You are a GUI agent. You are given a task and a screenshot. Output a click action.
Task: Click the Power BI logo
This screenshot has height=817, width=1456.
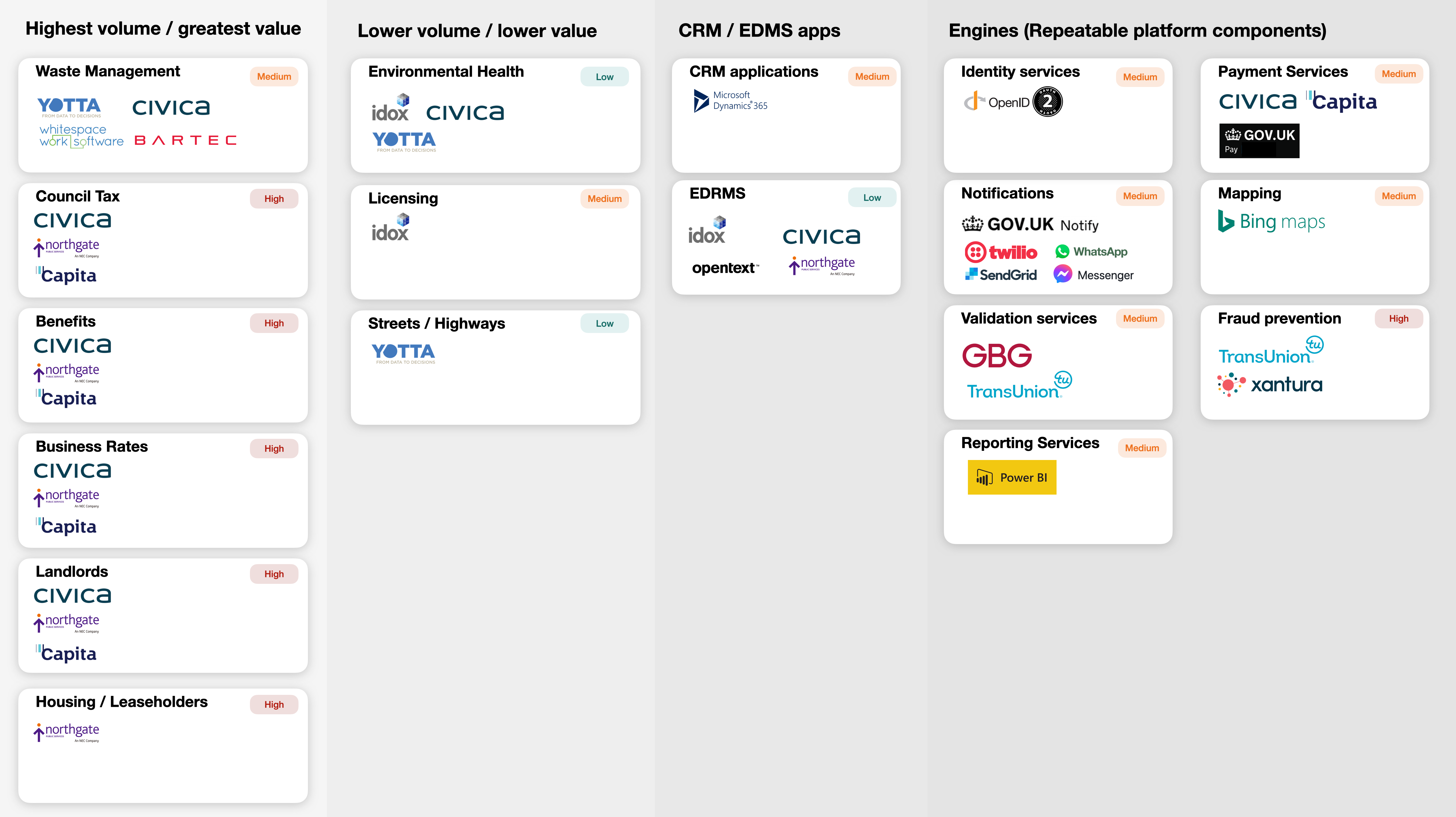click(1012, 477)
